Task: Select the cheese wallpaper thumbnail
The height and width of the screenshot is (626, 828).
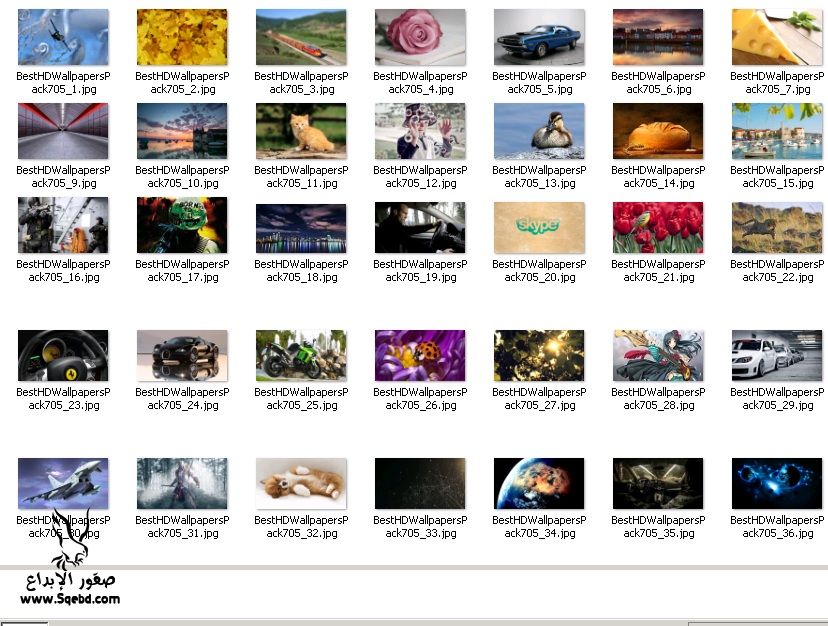Action: tap(777, 38)
